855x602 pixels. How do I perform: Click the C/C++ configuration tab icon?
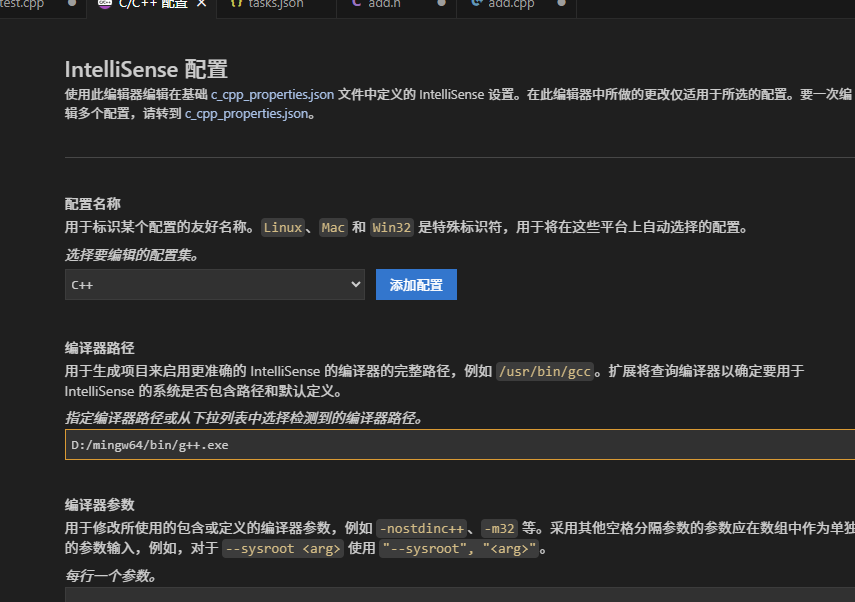pos(105,4)
